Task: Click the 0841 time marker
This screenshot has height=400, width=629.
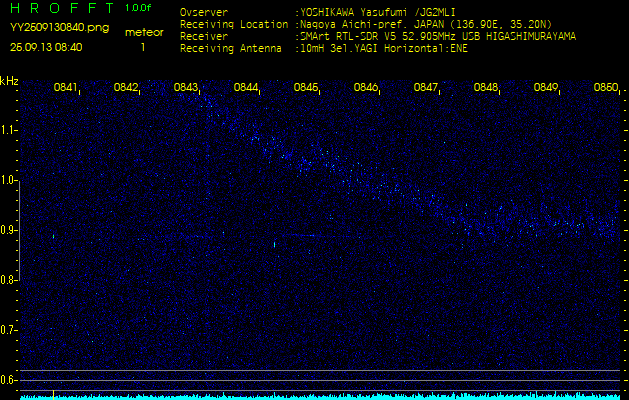Action: pyautogui.click(x=66, y=88)
